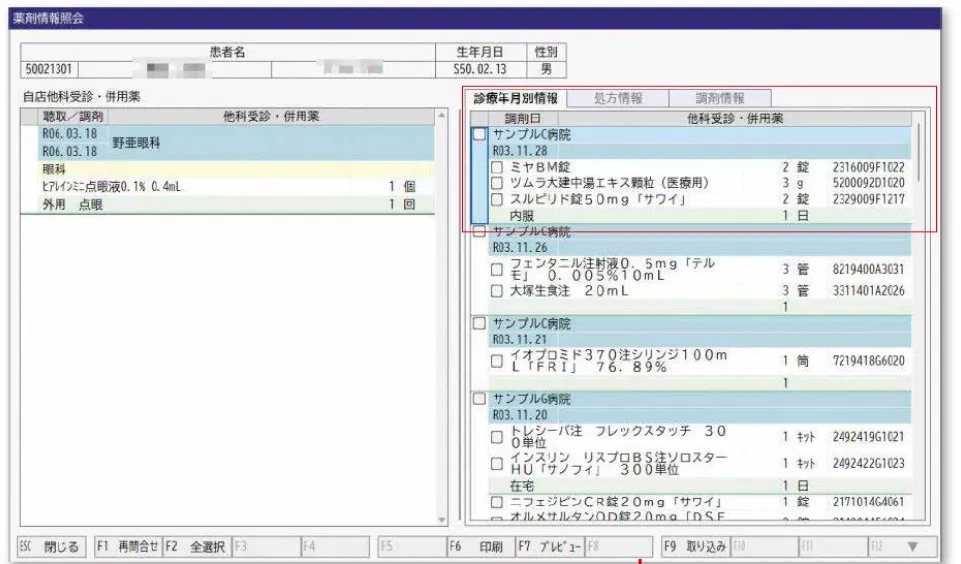
Task: Select the 診療年月別情報 tab
Action: pos(515,98)
